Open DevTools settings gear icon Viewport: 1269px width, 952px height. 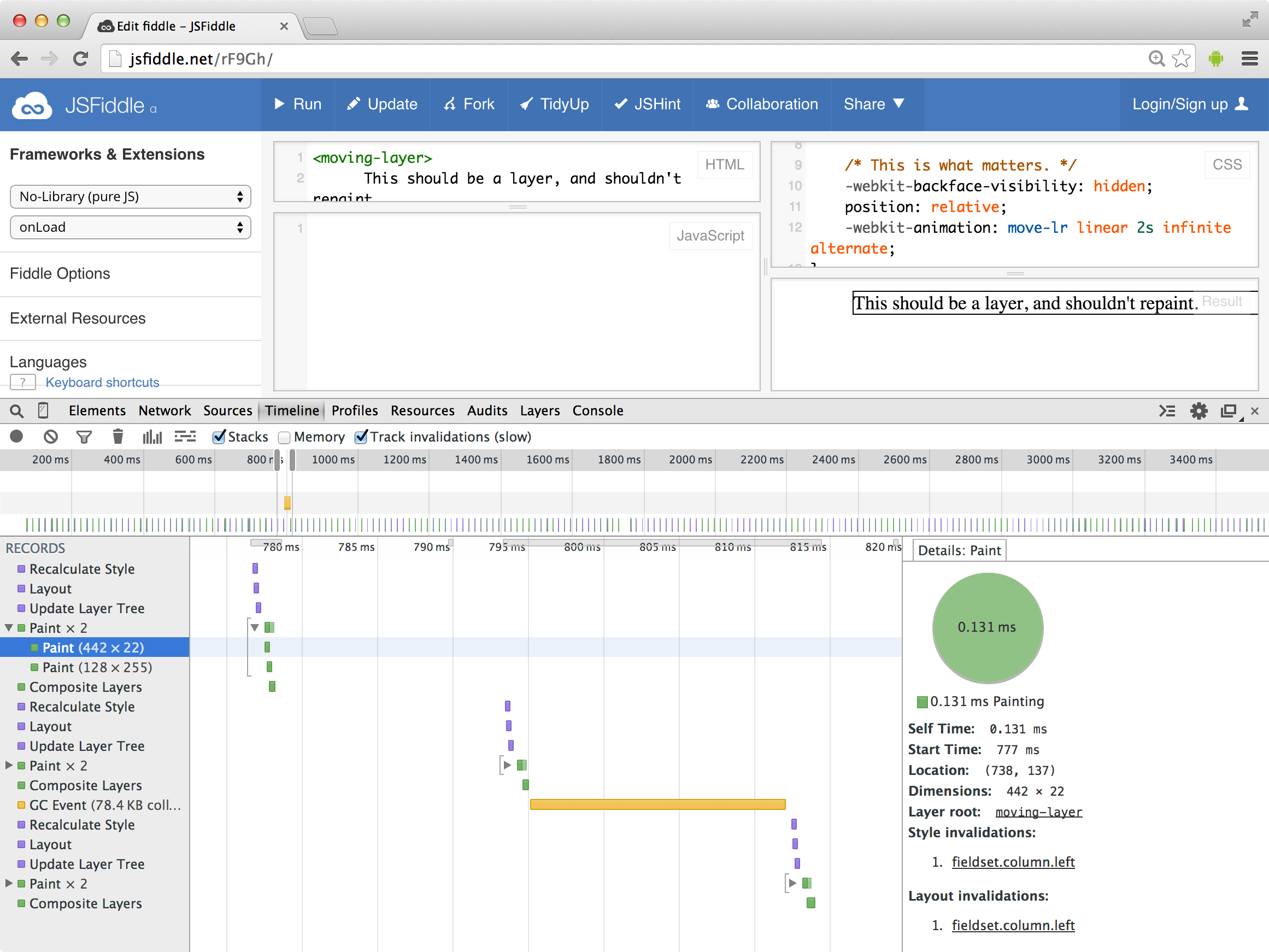[x=1198, y=411]
